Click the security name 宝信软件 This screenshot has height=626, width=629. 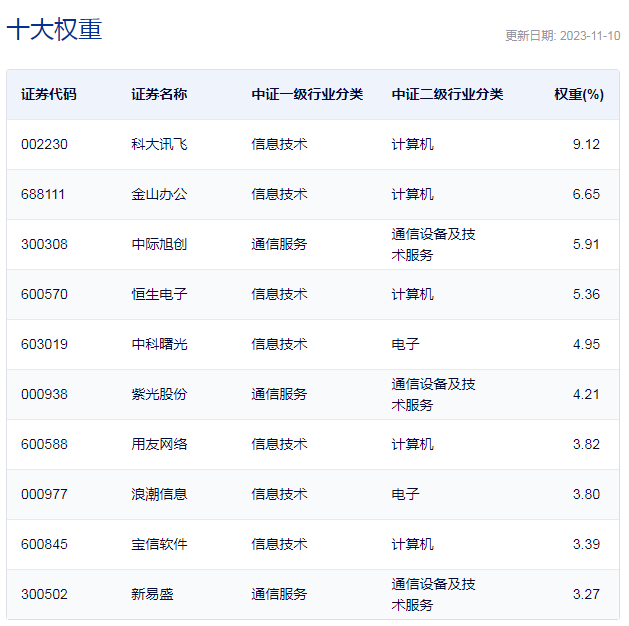[x=159, y=544]
